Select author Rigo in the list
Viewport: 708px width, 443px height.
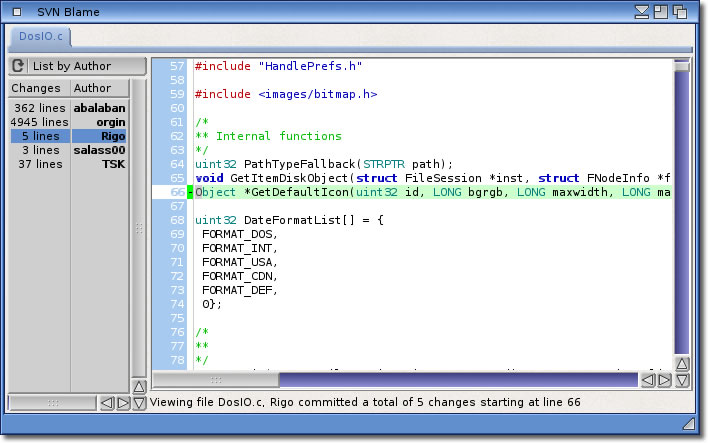(68, 136)
